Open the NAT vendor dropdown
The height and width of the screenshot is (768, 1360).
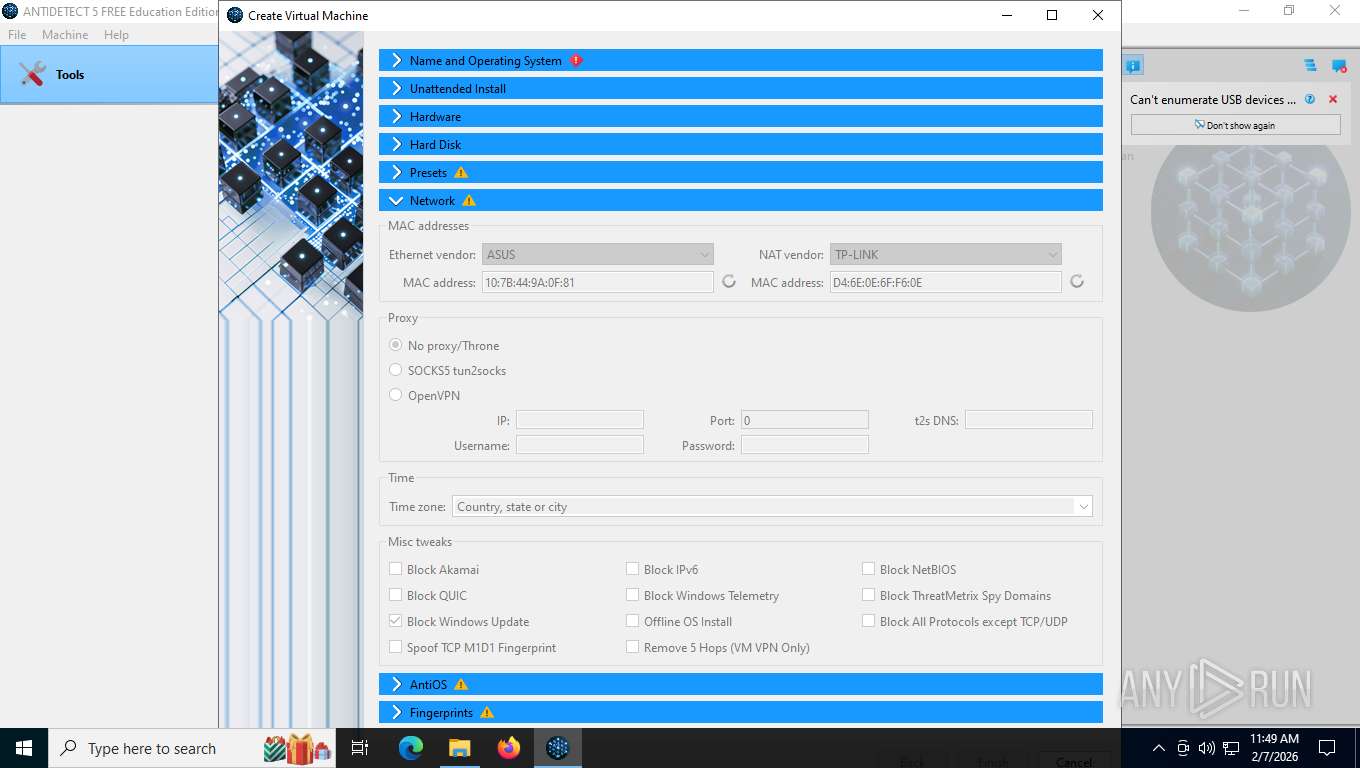point(946,254)
